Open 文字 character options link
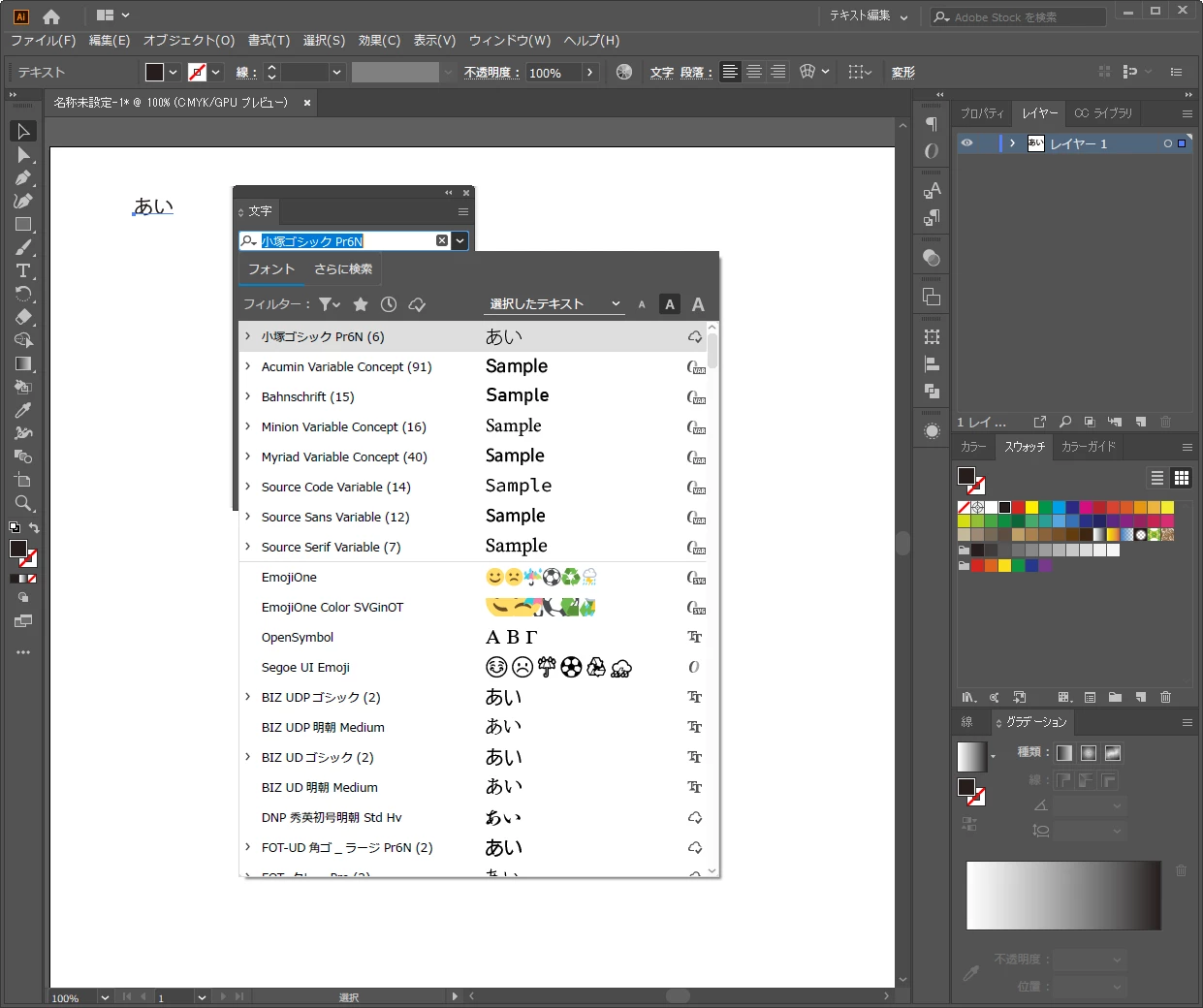This screenshot has height=1008, width=1203. 661,73
